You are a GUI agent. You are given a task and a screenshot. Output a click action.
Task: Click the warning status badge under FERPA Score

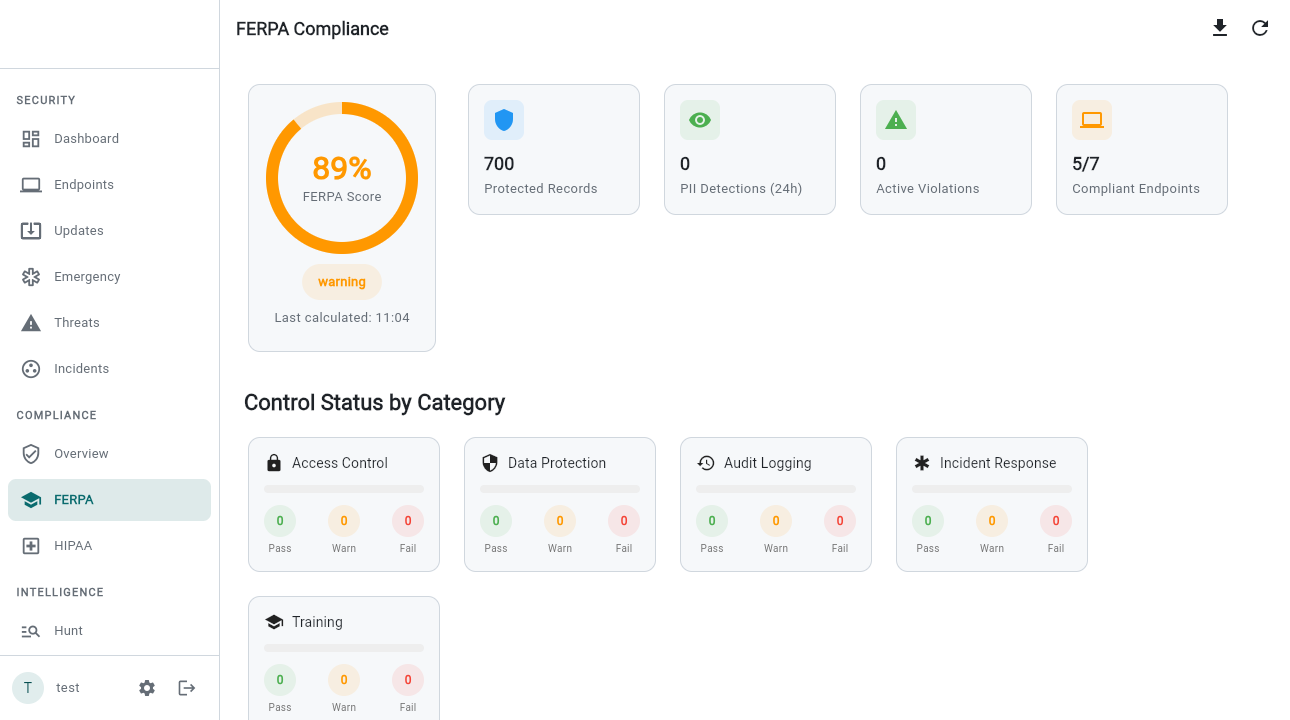[342, 281]
